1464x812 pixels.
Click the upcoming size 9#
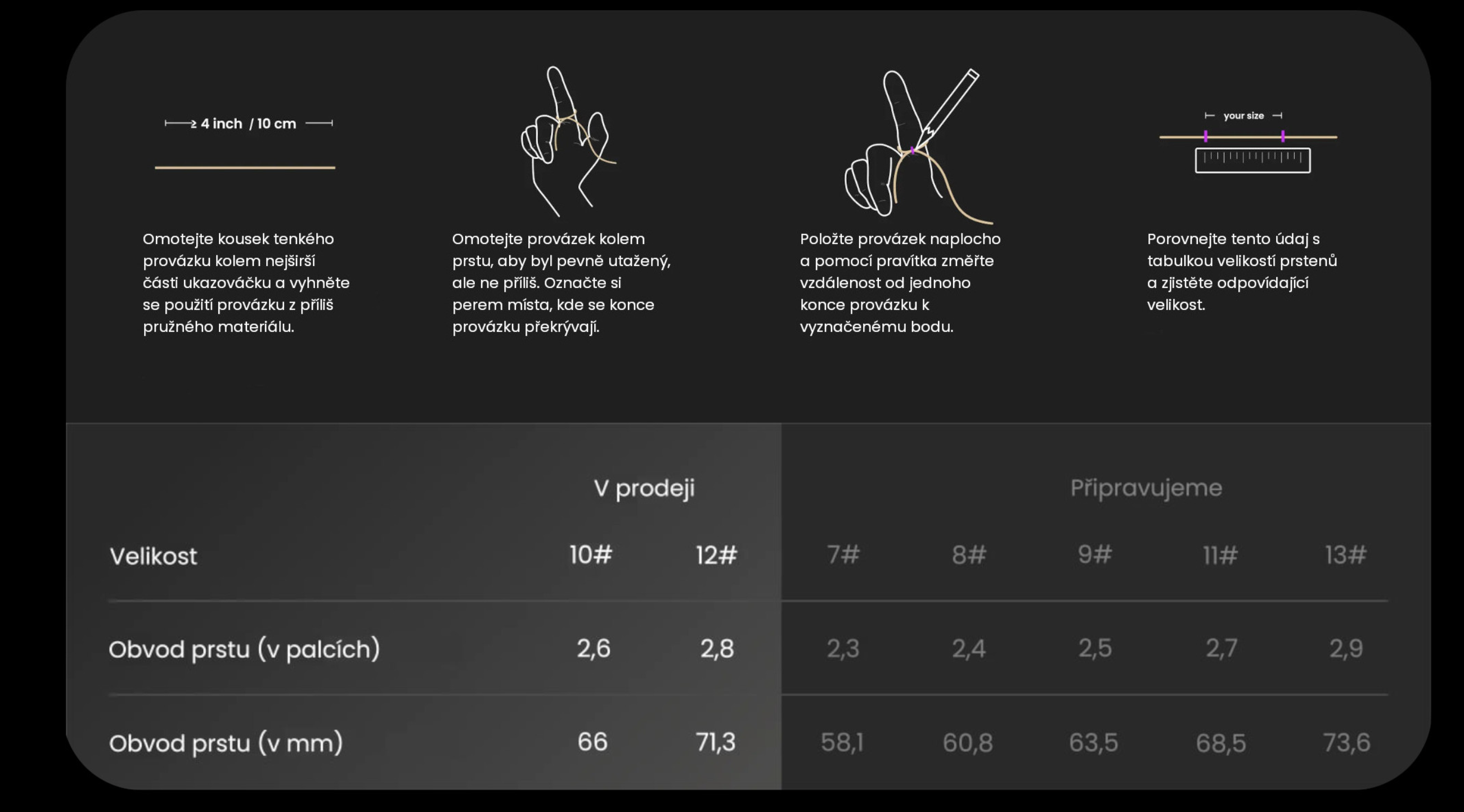[1094, 555]
